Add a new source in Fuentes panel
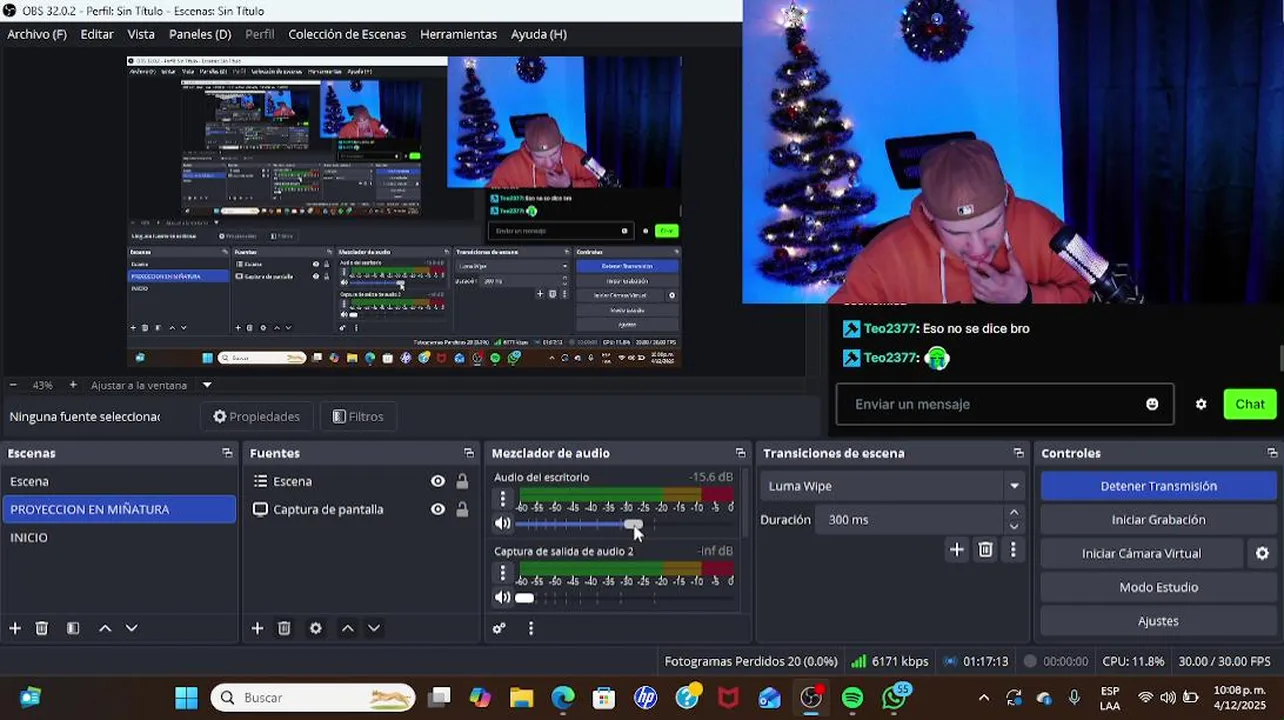 pyautogui.click(x=257, y=628)
